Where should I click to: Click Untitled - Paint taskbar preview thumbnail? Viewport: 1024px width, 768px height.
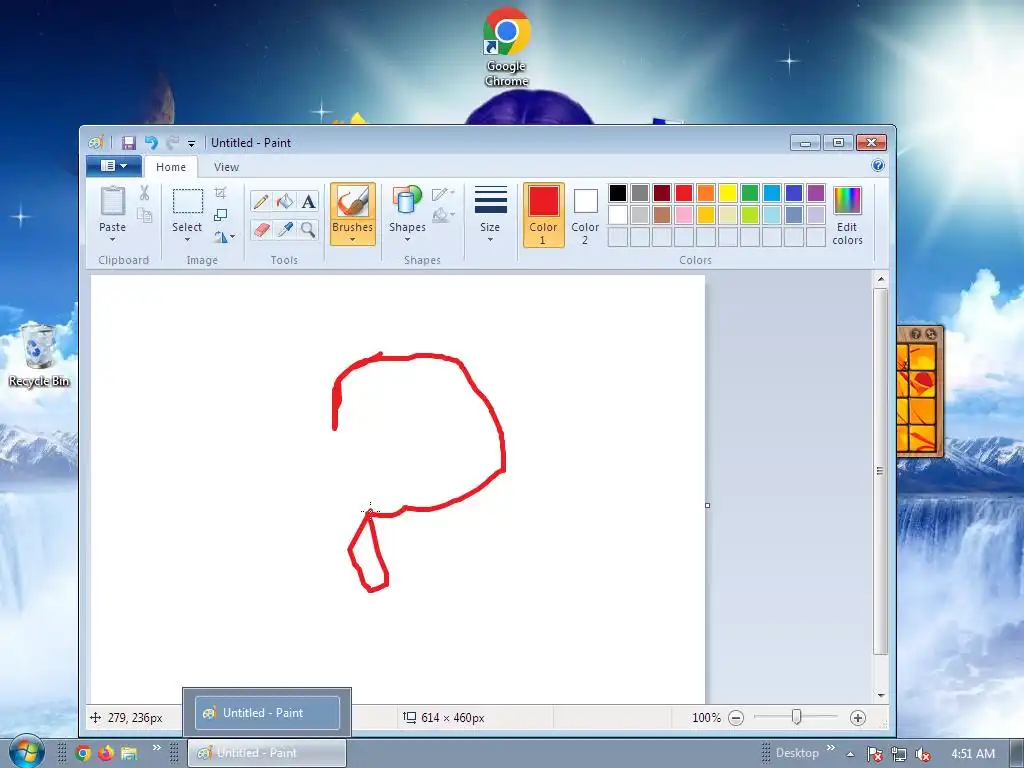click(x=267, y=712)
